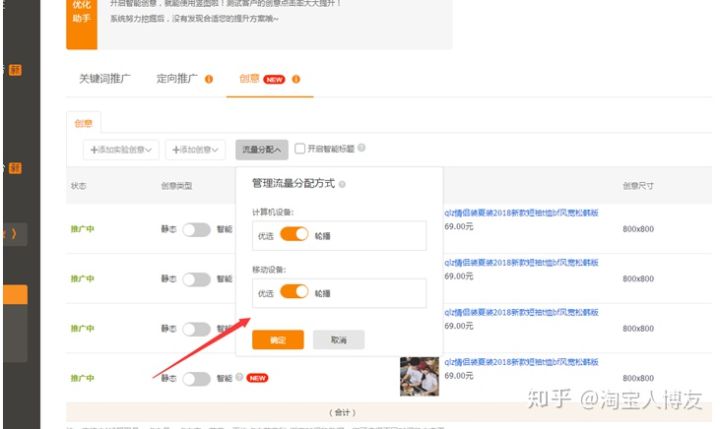Click the sidebar chevron arrow item
The height and width of the screenshot is (429, 720).
15,234
